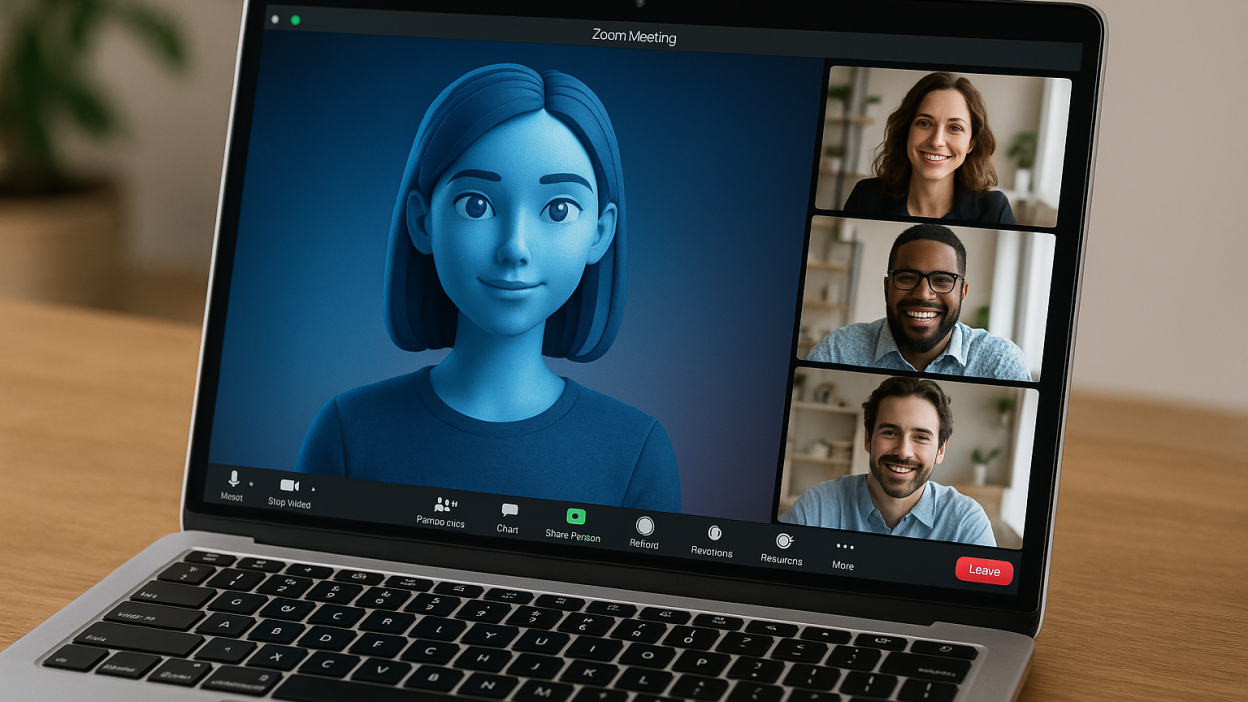1248x702 pixels.
Task: Click the red Leave button
Action: [x=984, y=570]
